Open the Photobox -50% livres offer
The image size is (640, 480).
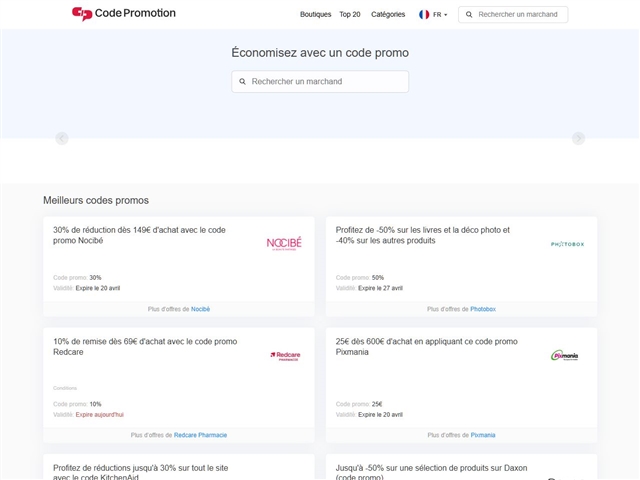tap(423, 235)
